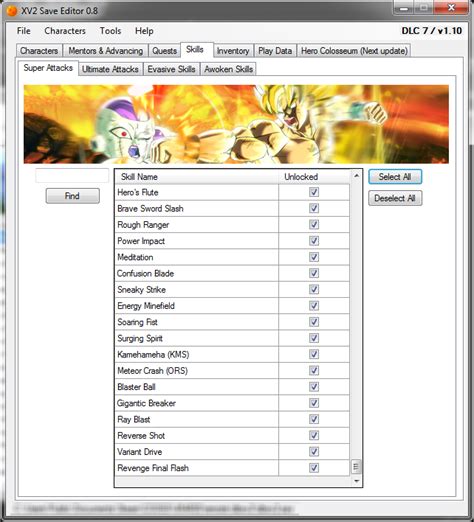The image size is (474, 522).
Task: Open the Help menu
Action: coord(144,31)
